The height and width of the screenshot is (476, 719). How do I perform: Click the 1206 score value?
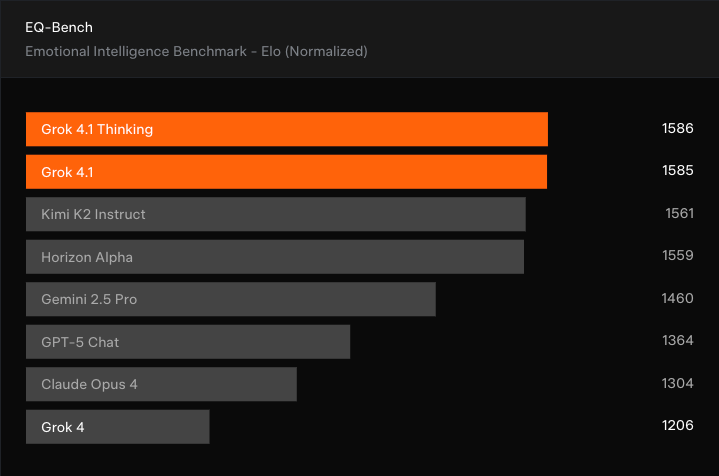(x=677, y=427)
